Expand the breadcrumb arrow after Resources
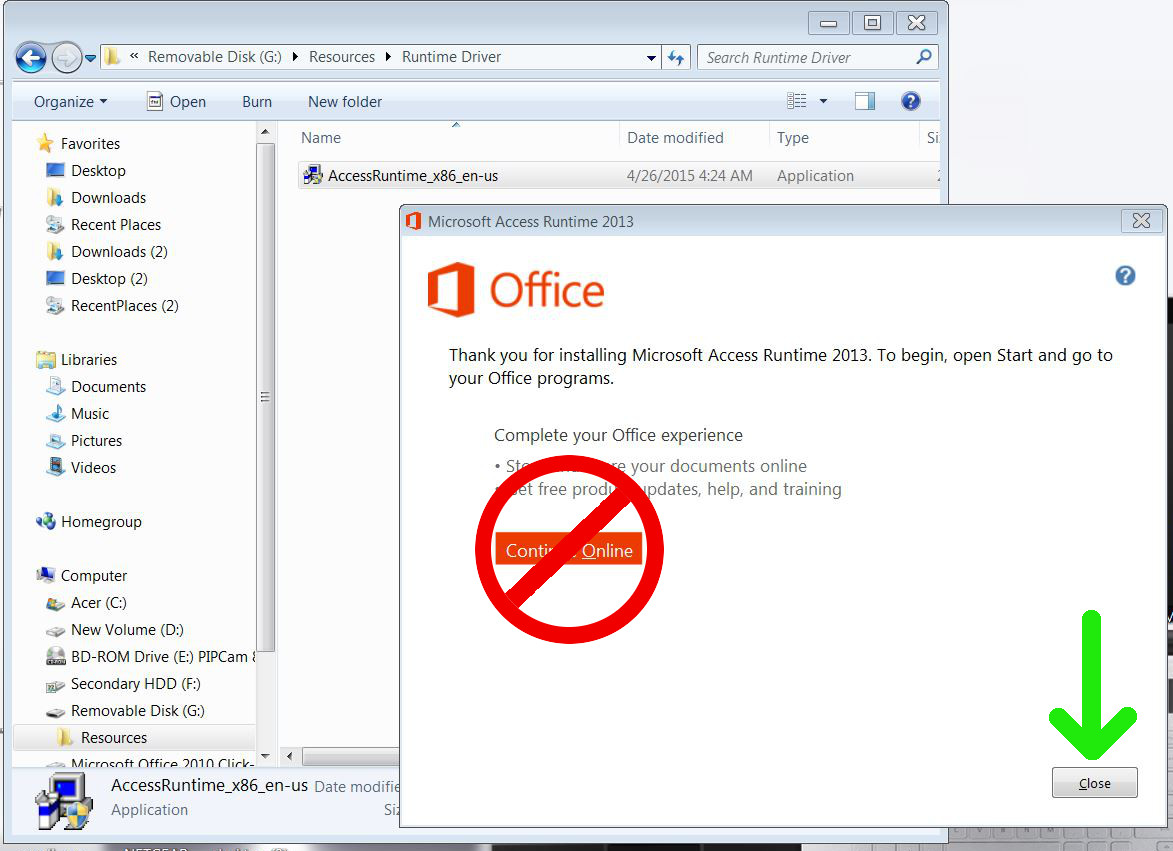 [x=388, y=57]
